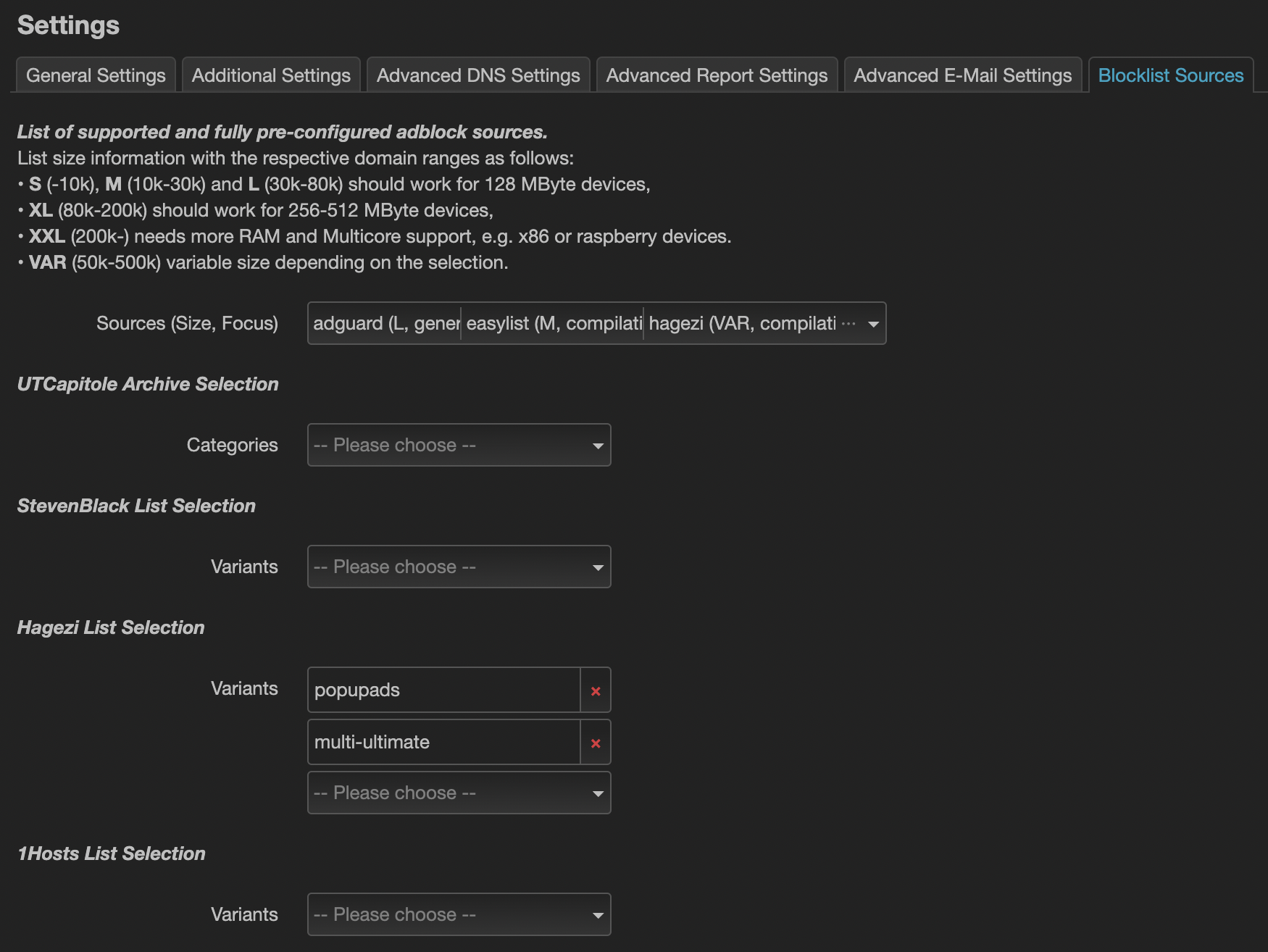Click the Blocklist Sources tab
Screen dimensions: 1268x952
1170,75
